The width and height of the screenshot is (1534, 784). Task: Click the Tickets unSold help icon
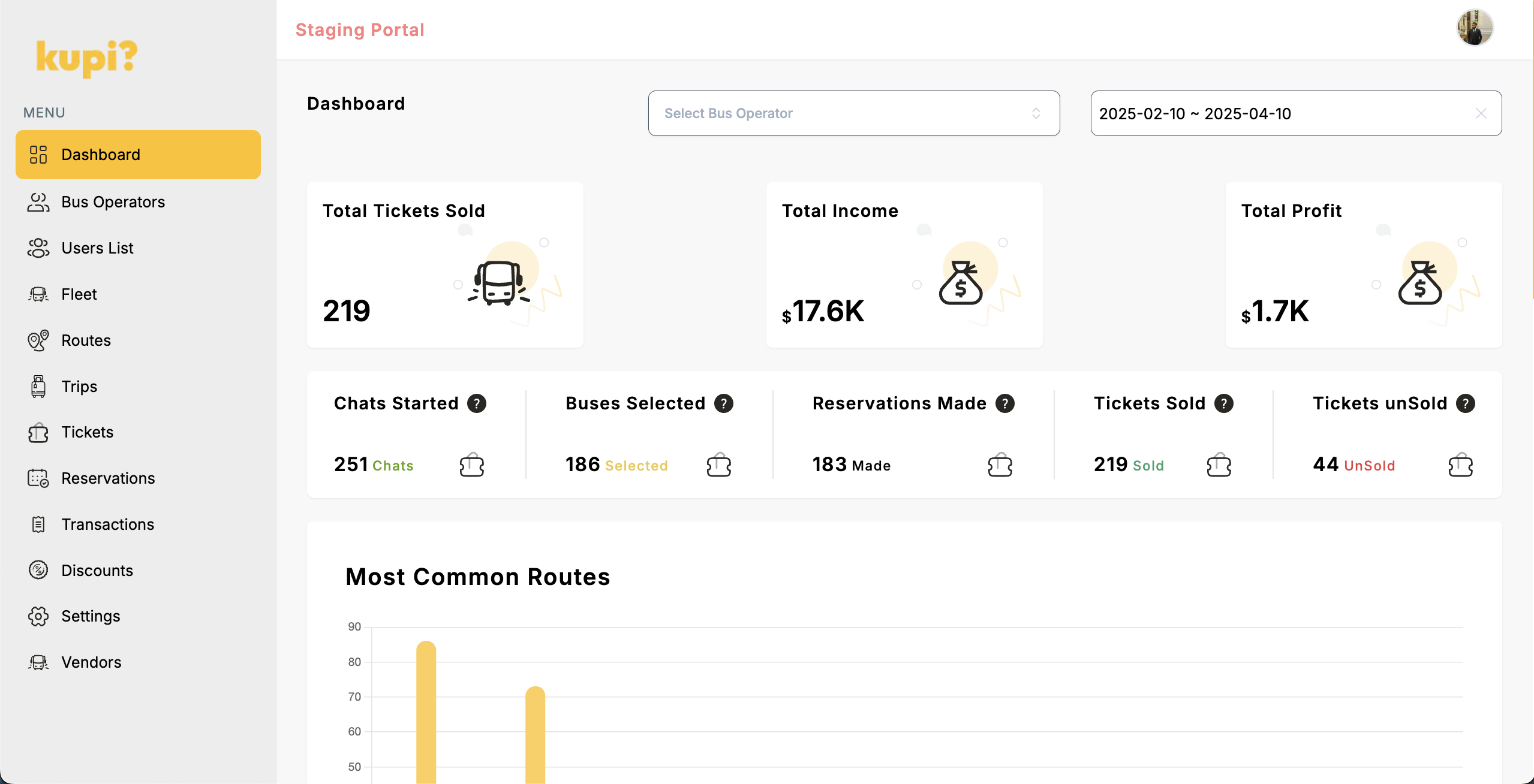pyautogui.click(x=1466, y=403)
